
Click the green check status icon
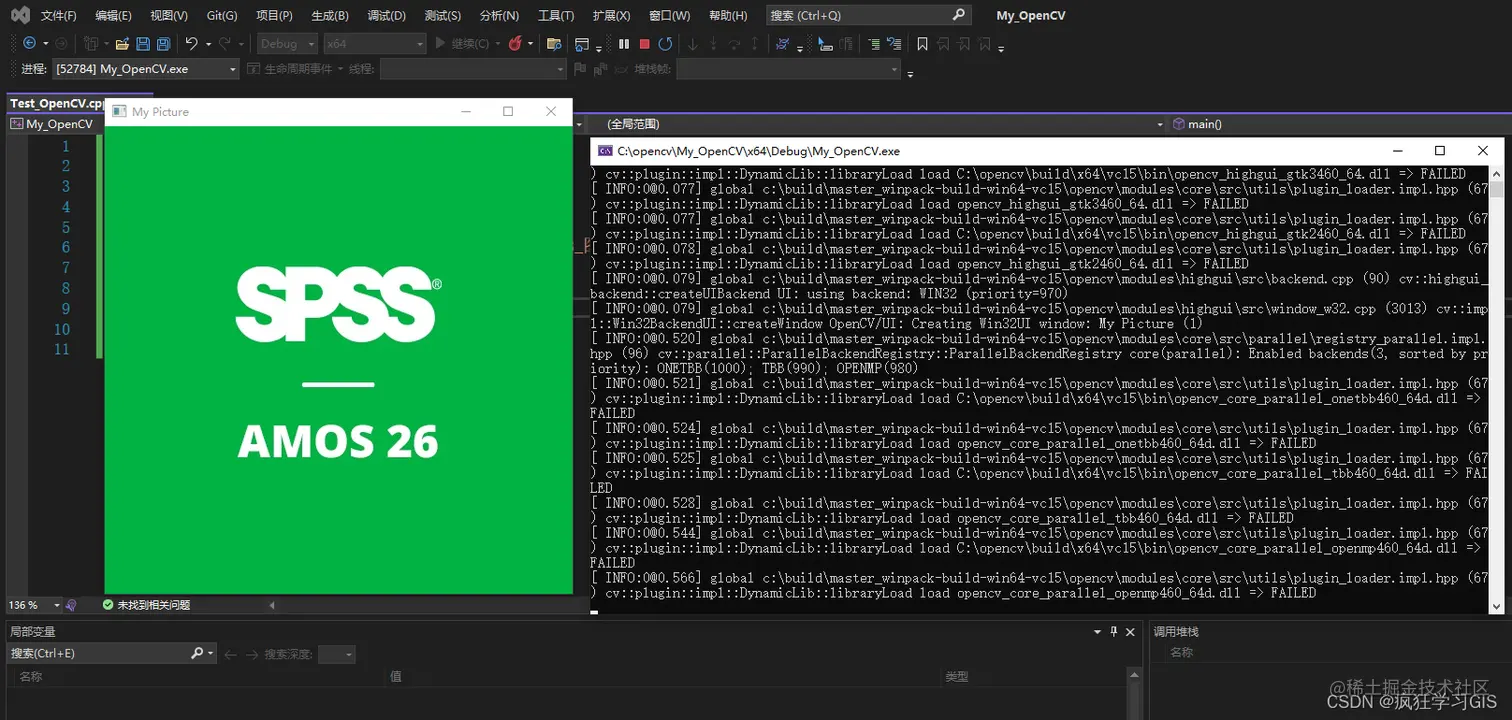[x=108, y=605]
